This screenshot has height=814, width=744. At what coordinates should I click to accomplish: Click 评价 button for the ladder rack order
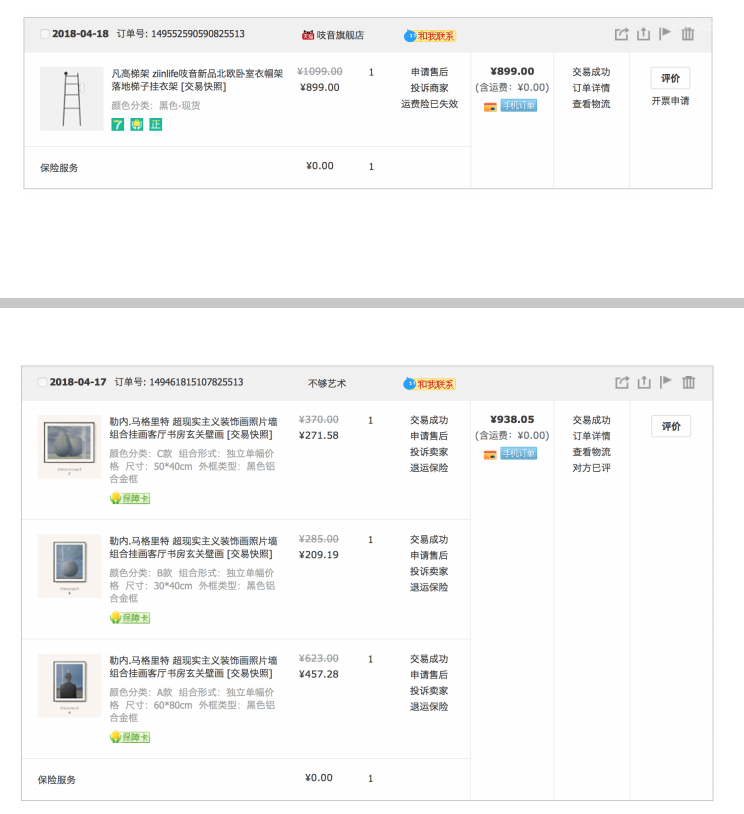670,78
